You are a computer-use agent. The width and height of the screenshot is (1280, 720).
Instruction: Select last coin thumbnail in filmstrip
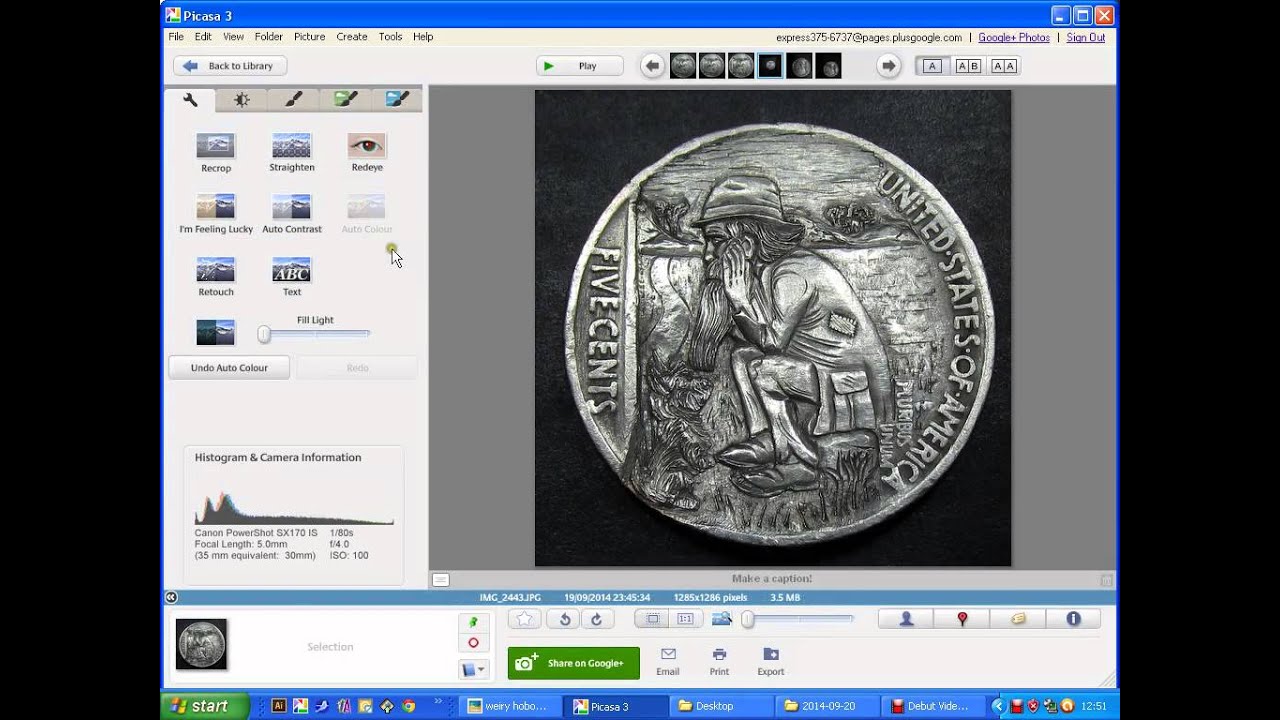(828, 66)
